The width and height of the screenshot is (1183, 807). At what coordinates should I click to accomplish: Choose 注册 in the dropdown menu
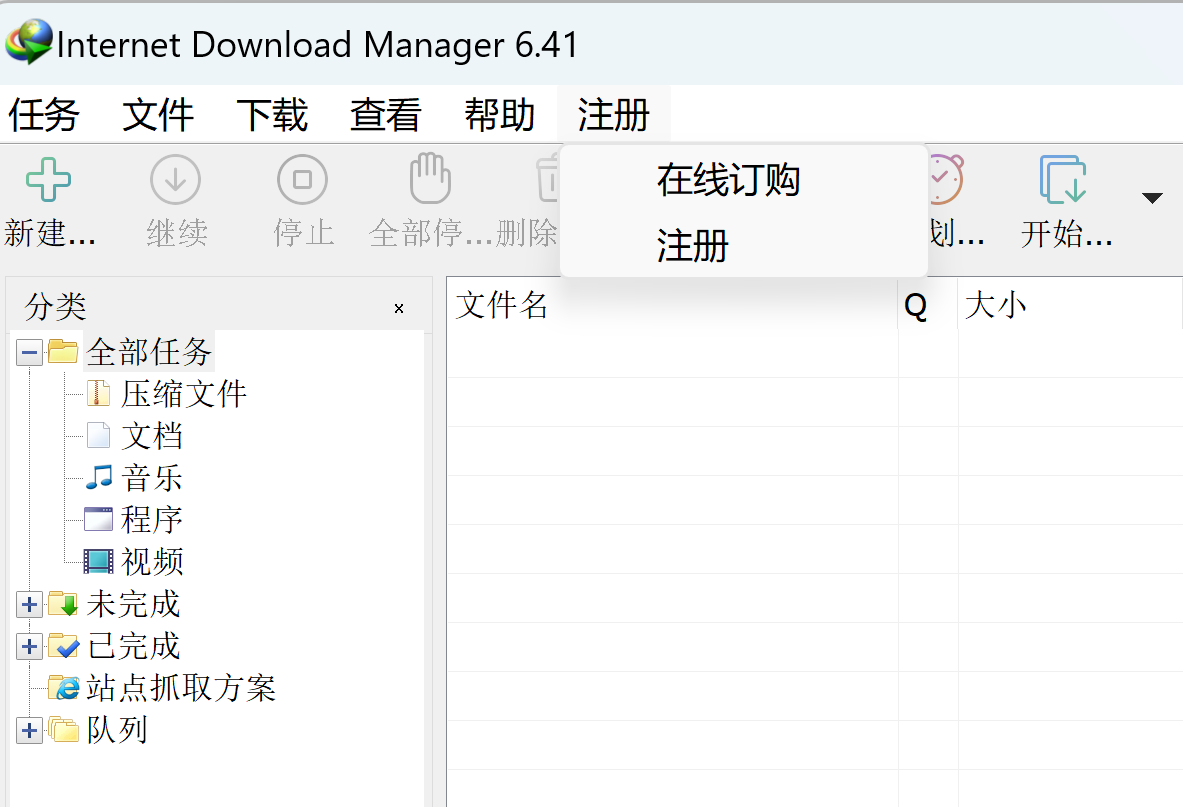tap(692, 246)
